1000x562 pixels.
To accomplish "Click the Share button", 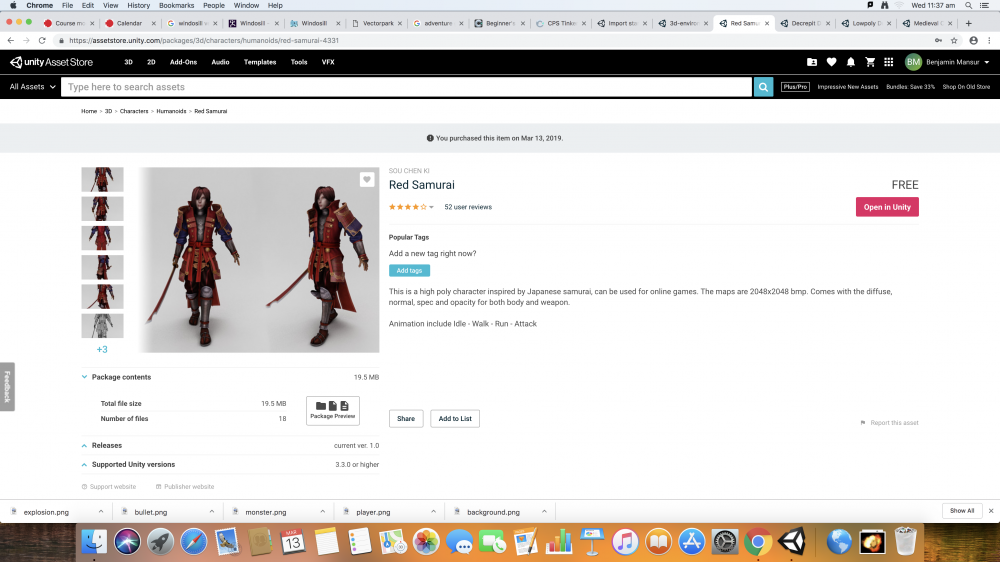I will 406,418.
